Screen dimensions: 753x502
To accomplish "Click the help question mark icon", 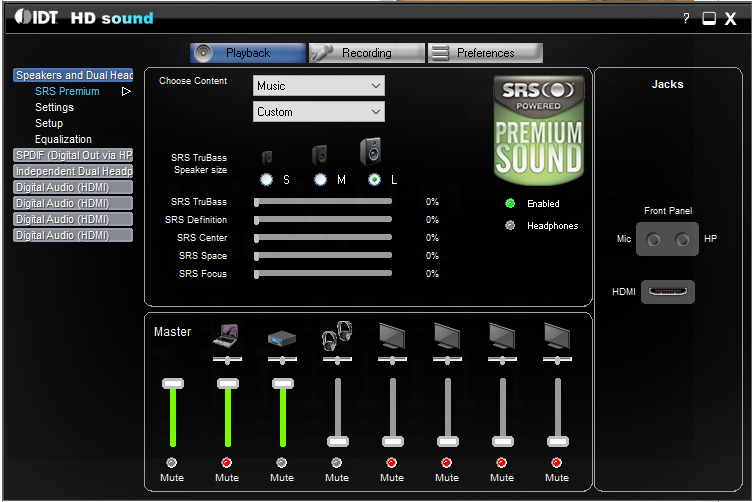I will pyautogui.click(x=686, y=18).
